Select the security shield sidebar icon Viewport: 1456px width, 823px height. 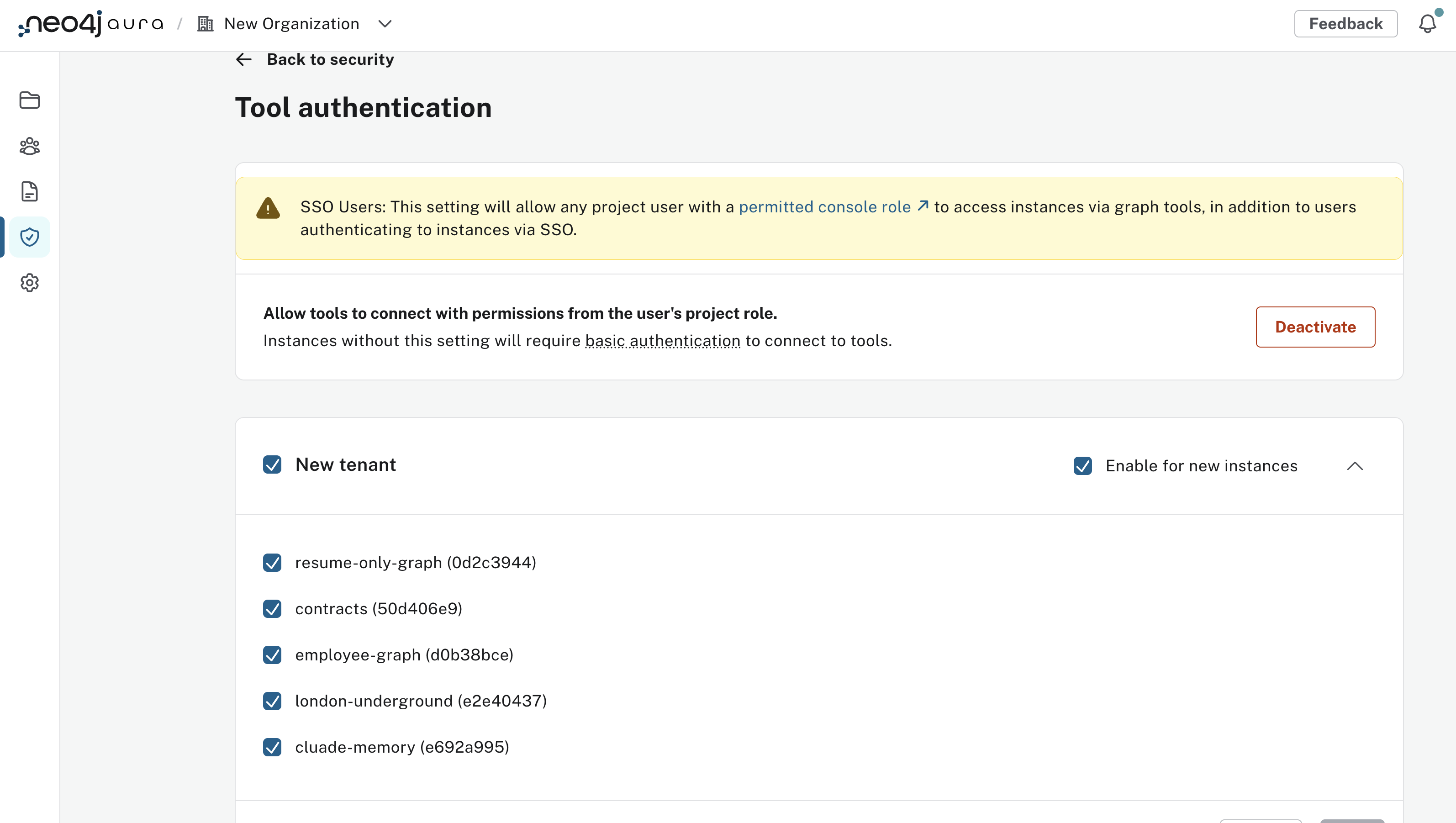(x=29, y=237)
